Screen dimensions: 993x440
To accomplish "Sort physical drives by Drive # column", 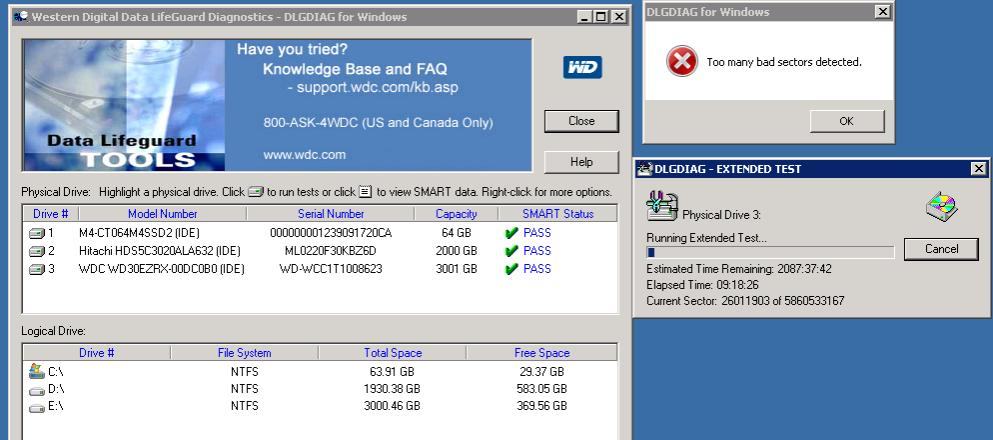I will coord(51,214).
